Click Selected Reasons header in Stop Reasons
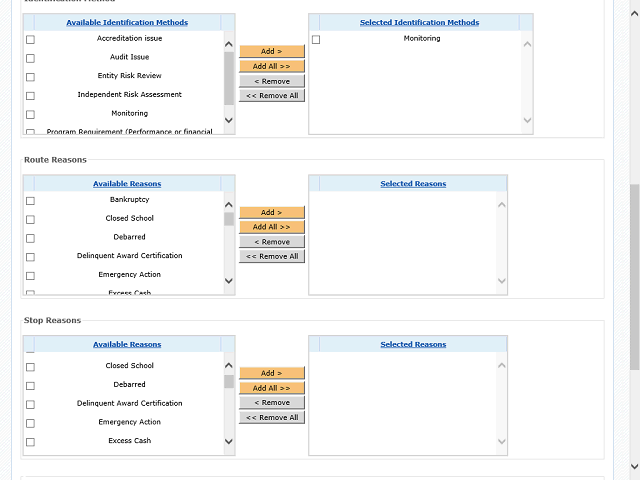 click(x=413, y=345)
